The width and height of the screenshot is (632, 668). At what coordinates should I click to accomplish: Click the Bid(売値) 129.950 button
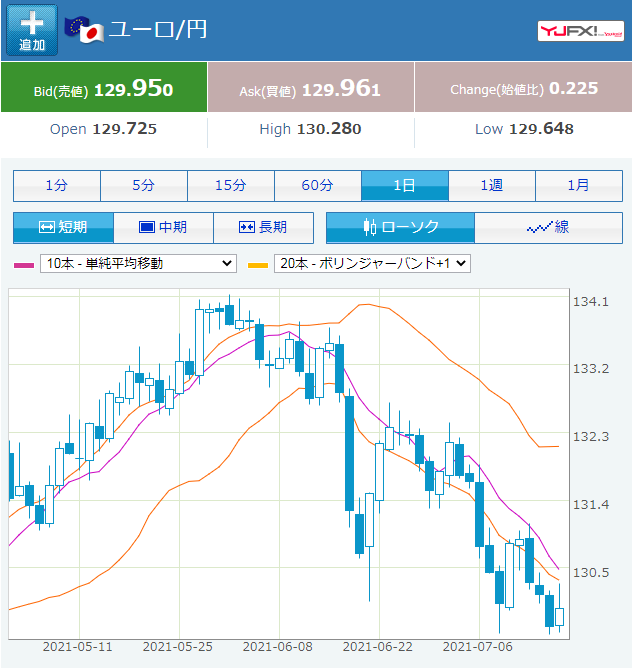coord(104,87)
